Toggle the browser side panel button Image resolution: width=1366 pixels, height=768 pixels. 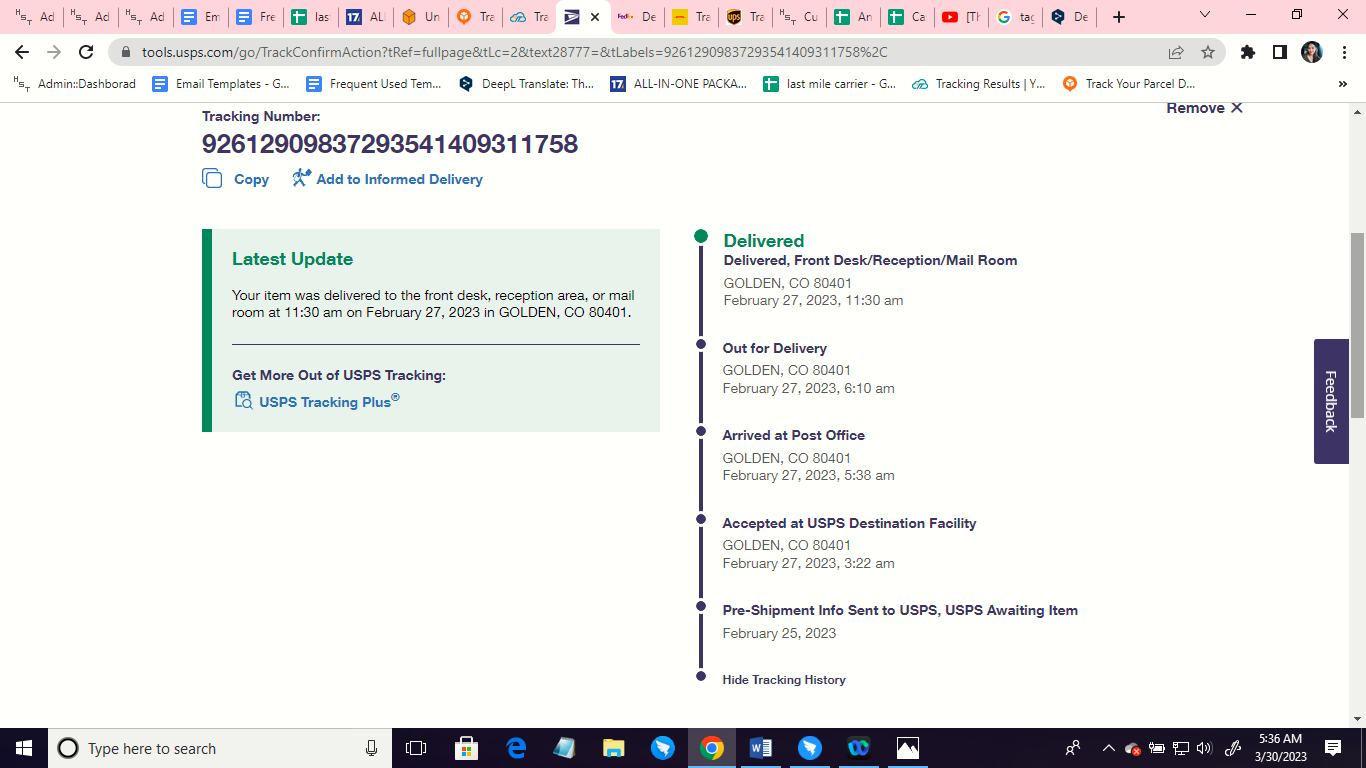(x=1279, y=52)
